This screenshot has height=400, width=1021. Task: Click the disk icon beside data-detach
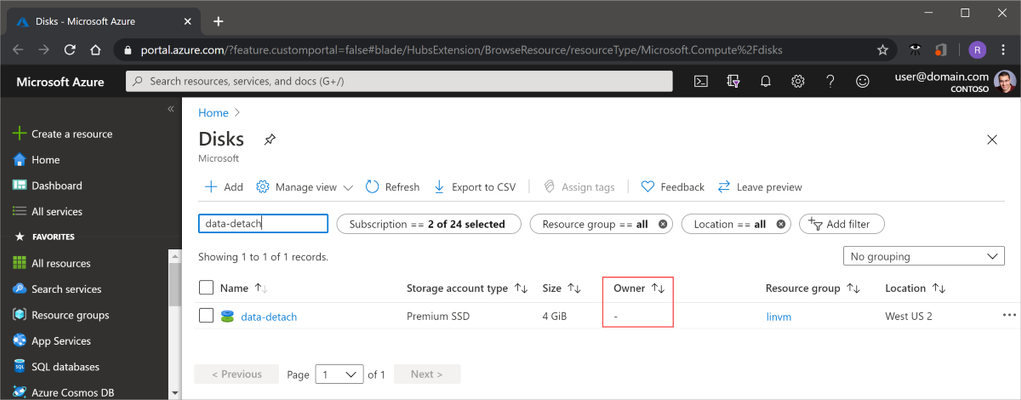pyautogui.click(x=227, y=317)
